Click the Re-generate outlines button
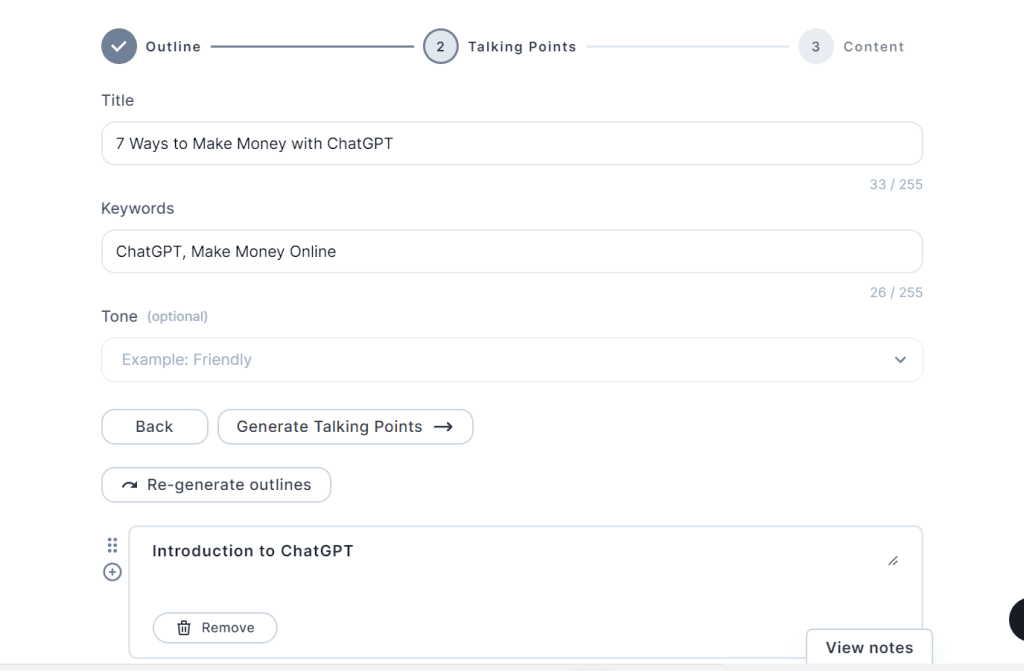The width and height of the screenshot is (1024, 671). (x=216, y=485)
